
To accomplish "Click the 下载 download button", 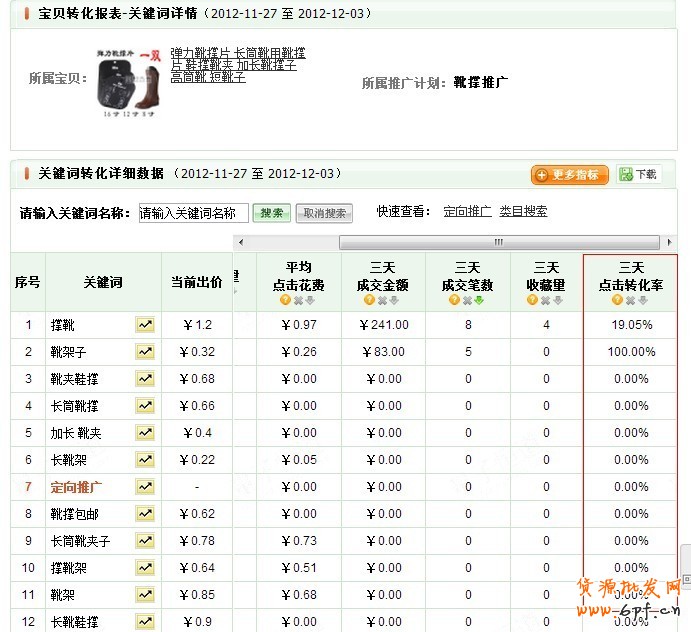I will coord(639,175).
